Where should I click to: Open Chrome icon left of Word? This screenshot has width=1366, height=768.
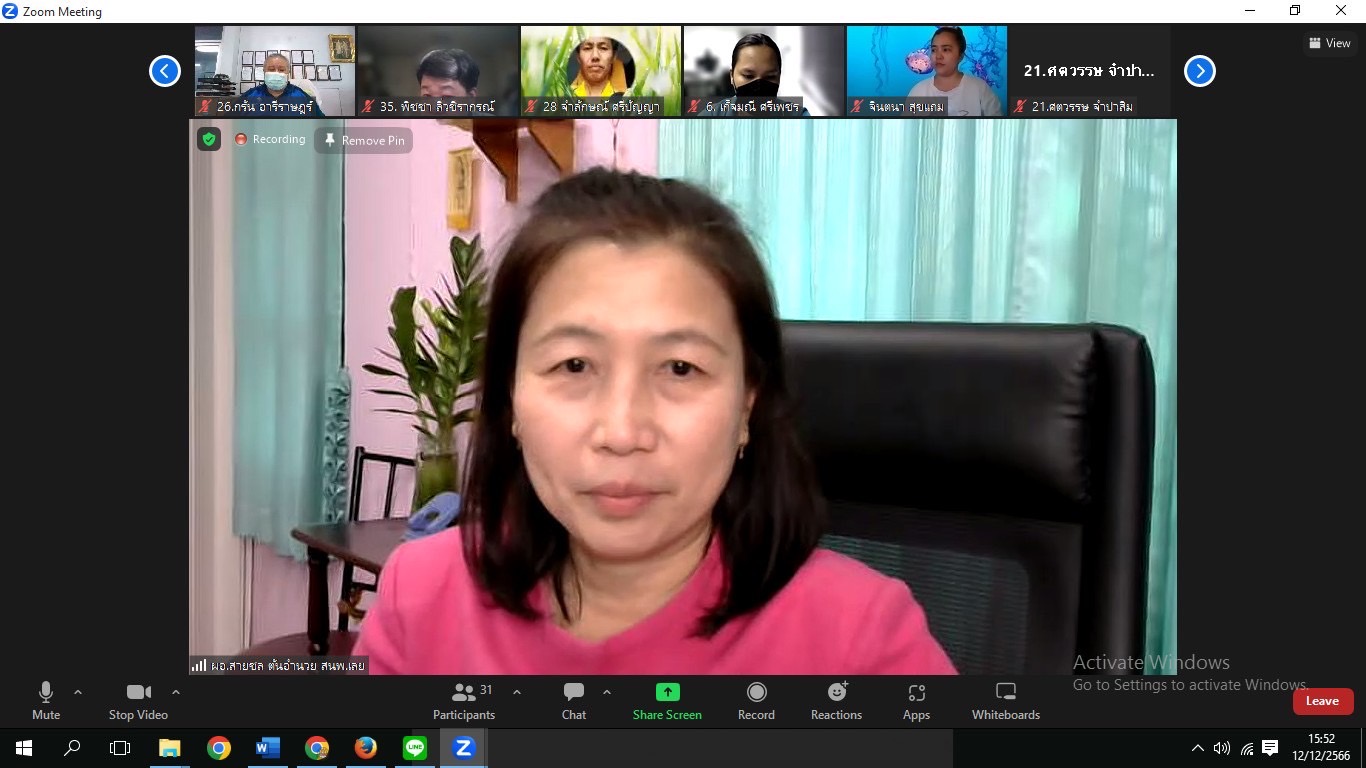coord(219,748)
